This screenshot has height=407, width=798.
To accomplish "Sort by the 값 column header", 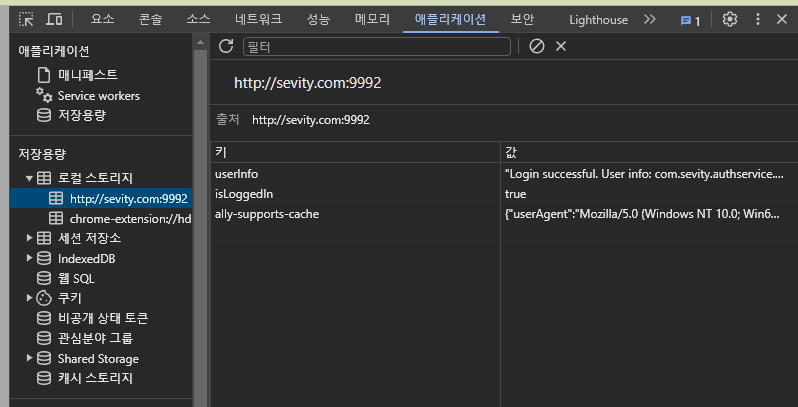I will click(649, 152).
